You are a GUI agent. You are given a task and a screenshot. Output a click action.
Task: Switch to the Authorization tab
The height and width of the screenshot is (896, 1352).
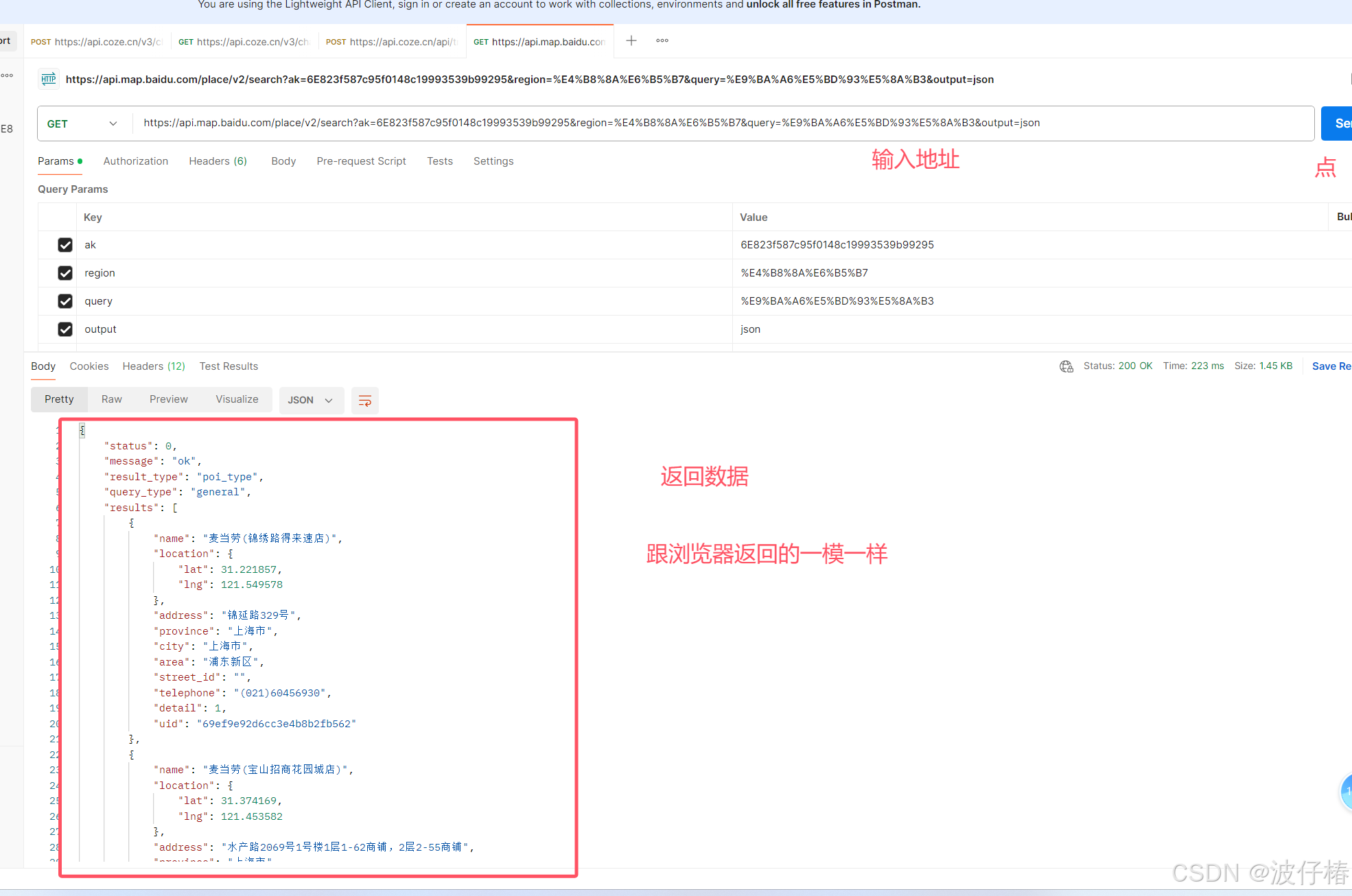(136, 161)
